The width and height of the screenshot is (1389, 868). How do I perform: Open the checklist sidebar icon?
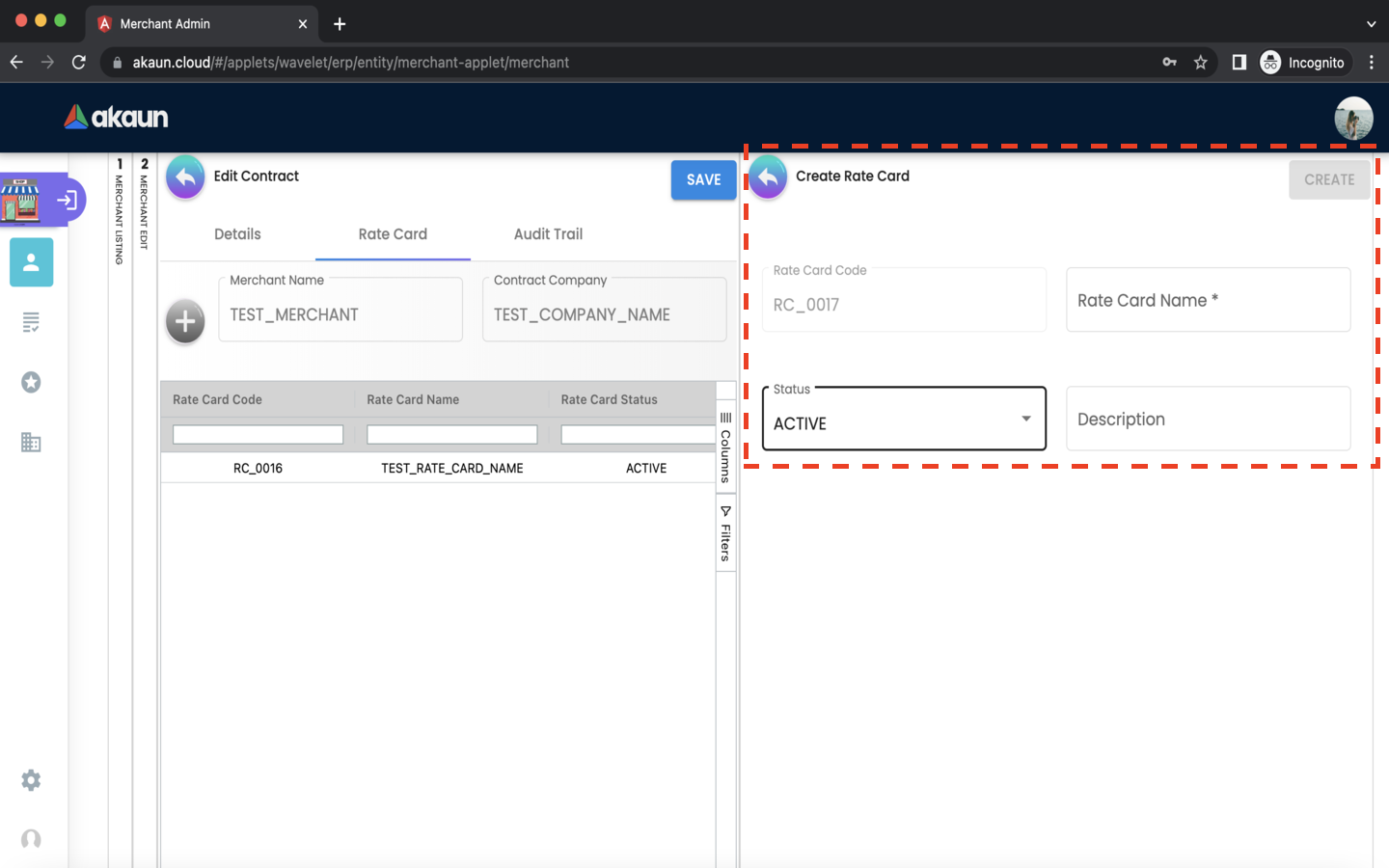click(31, 322)
